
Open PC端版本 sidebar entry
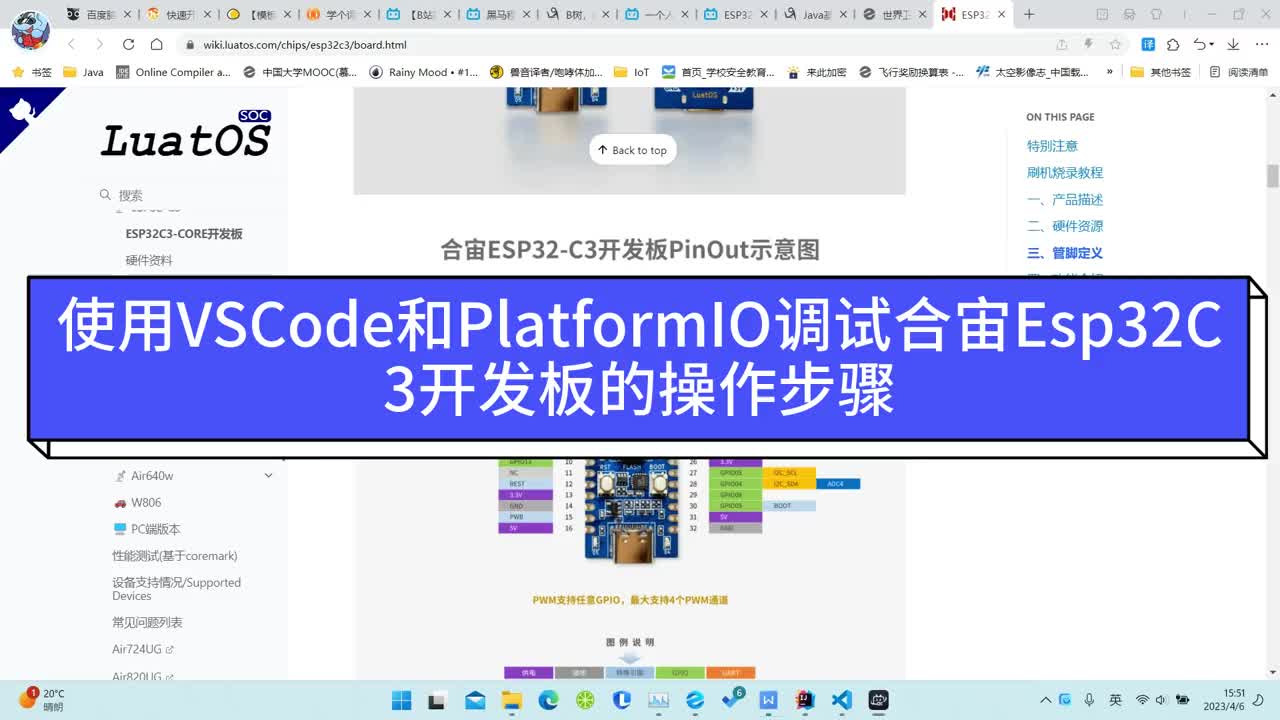(x=146, y=529)
